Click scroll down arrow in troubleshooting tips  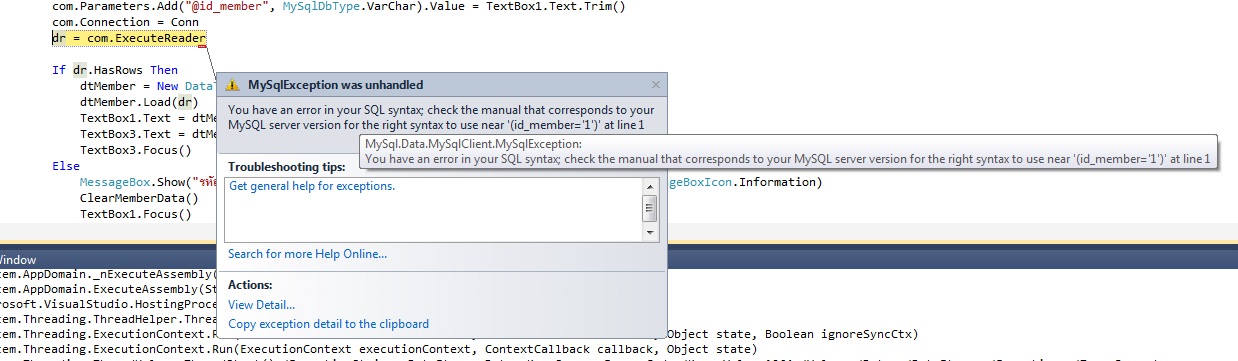tap(650, 233)
